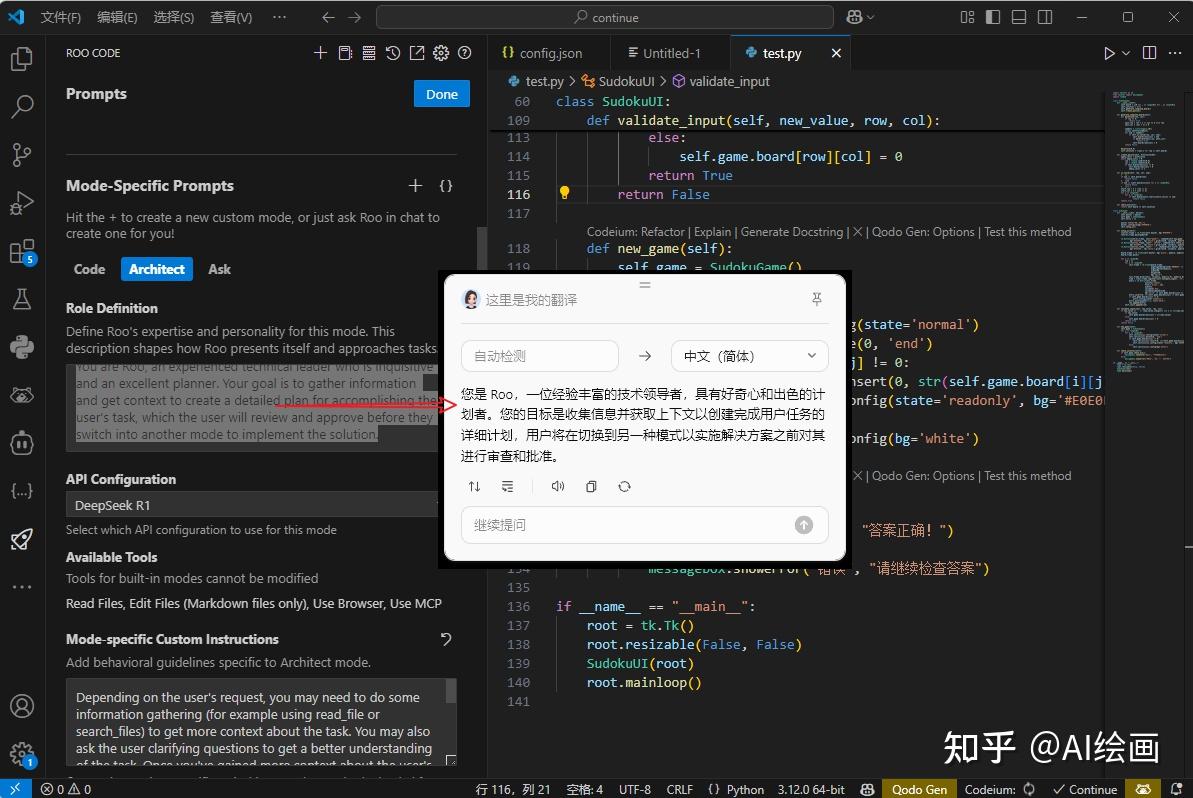Open the source language dropdown showing 自动检测

click(539, 355)
